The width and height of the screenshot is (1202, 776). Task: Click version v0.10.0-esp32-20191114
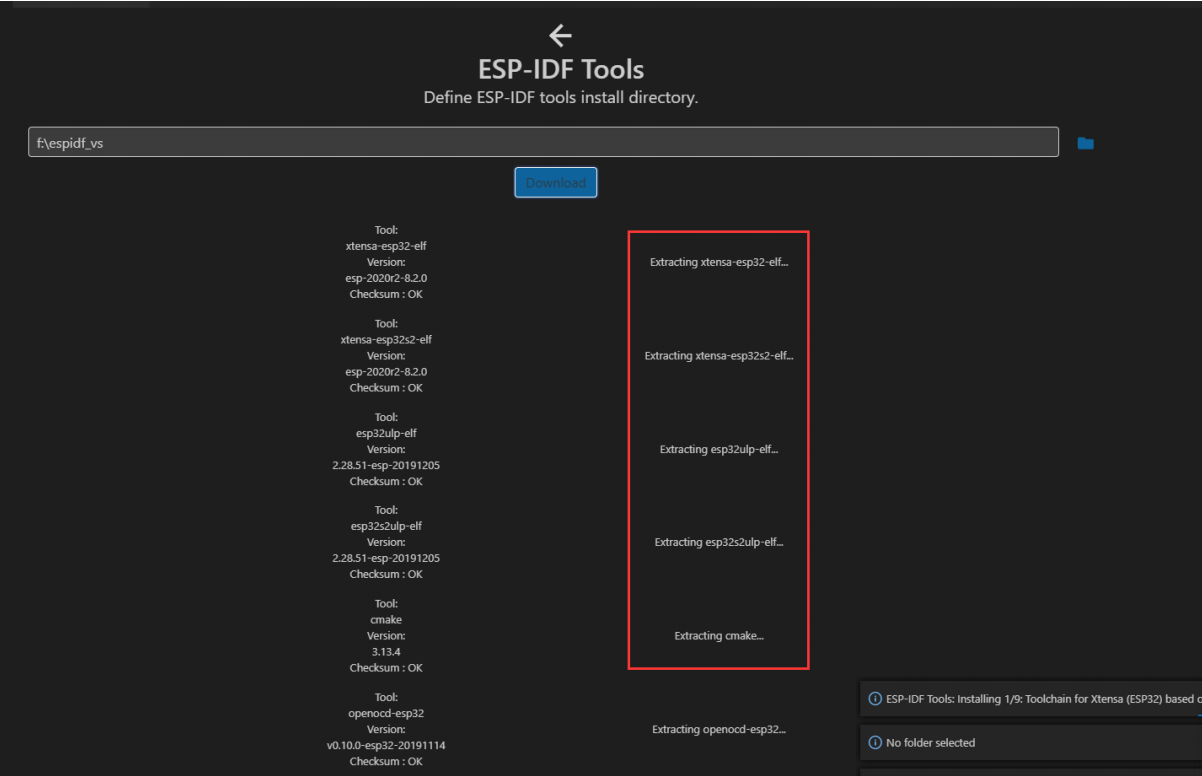pos(386,745)
